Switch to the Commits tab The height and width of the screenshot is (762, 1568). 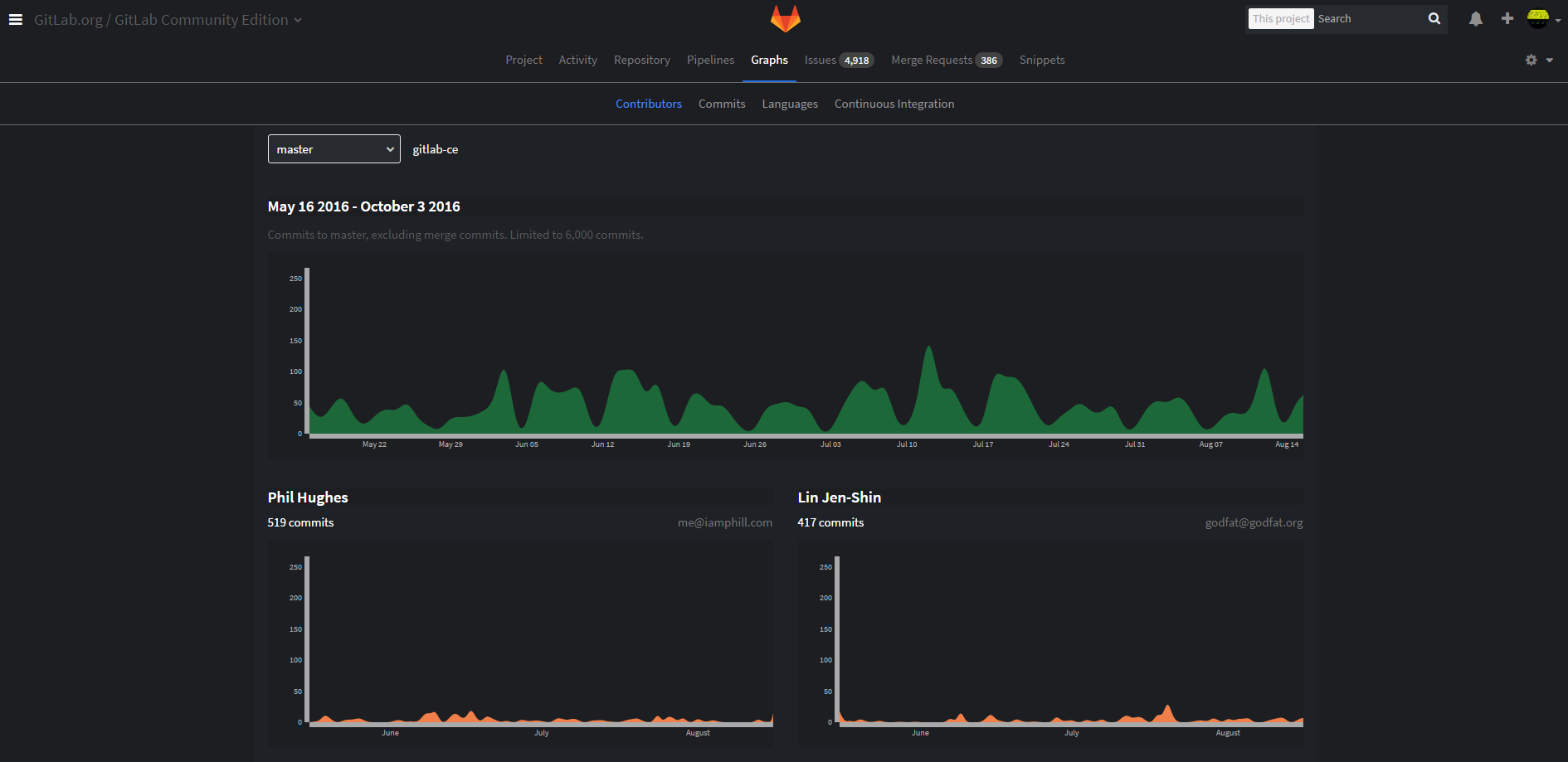pos(721,103)
